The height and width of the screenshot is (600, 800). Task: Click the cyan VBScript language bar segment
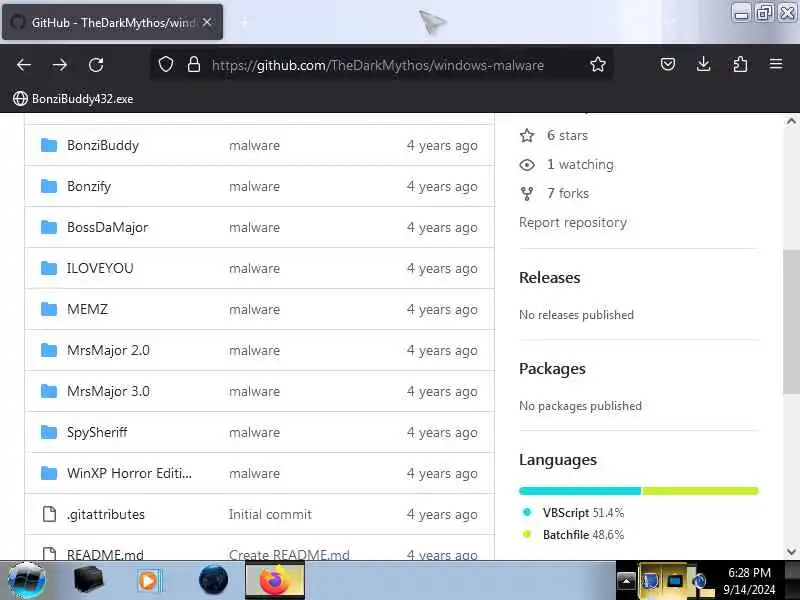click(580, 491)
